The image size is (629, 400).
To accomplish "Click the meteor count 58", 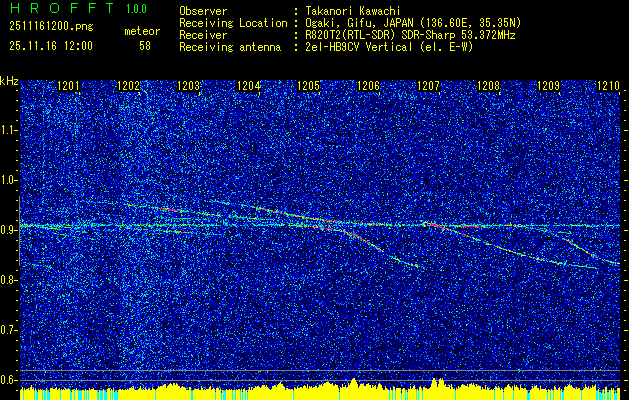I will [x=145, y=46].
